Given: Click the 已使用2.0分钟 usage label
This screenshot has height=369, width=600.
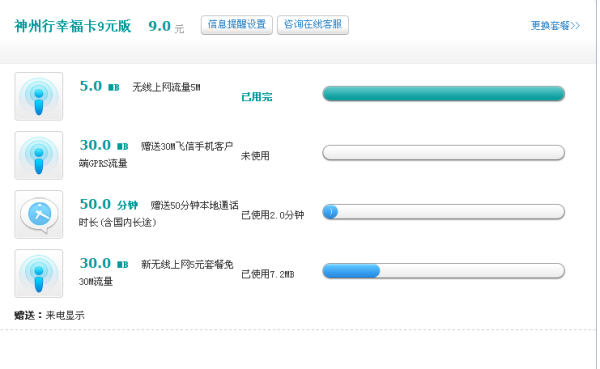Looking at the screenshot, I should pyautogui.click(x=272, y=215).
